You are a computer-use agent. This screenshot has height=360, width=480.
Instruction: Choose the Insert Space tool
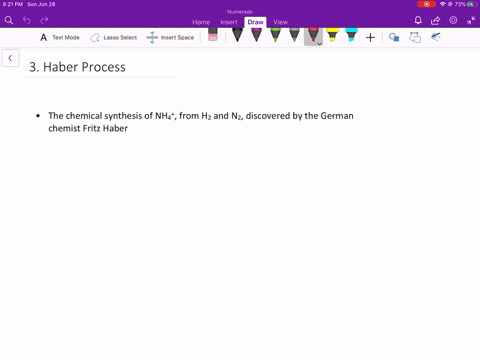[x=170, y=37]
